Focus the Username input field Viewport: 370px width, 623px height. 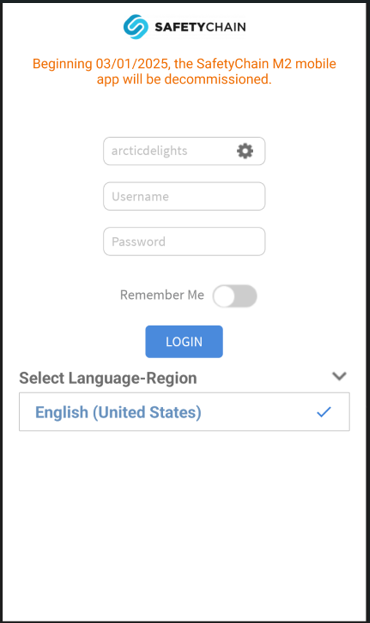pos(184,196)
